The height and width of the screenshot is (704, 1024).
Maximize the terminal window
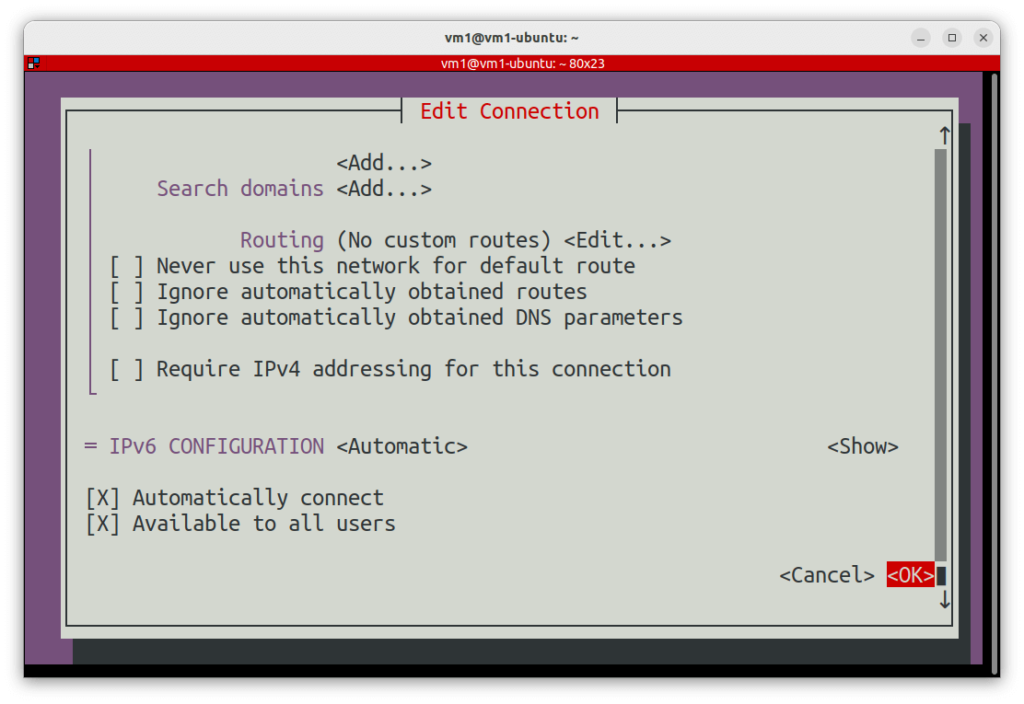pyautogui.click(x=952, y=38)
